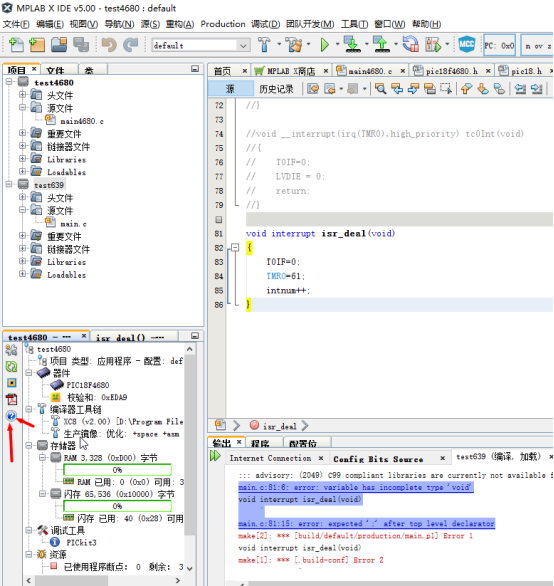Select PIC18F4680 device in dashboard
The image size is (554, 586).
coord(88,385)
